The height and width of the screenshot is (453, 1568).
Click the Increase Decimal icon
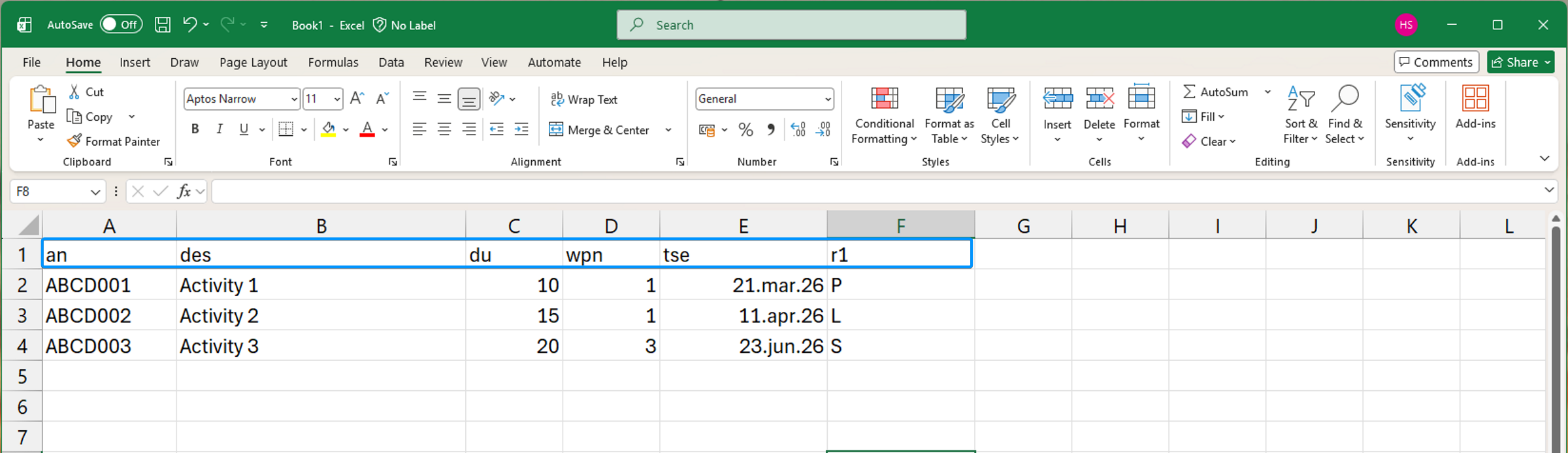(798, 130)
